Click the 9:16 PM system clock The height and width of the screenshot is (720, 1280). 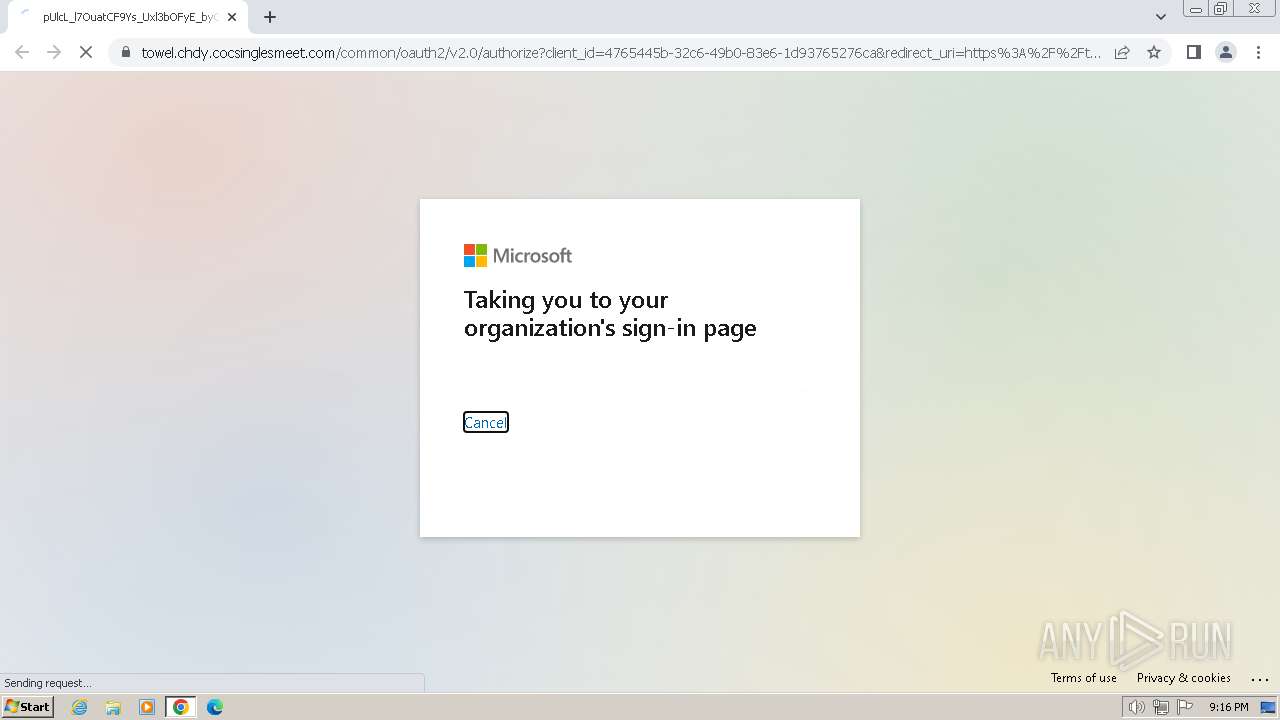click(1228, 707)
